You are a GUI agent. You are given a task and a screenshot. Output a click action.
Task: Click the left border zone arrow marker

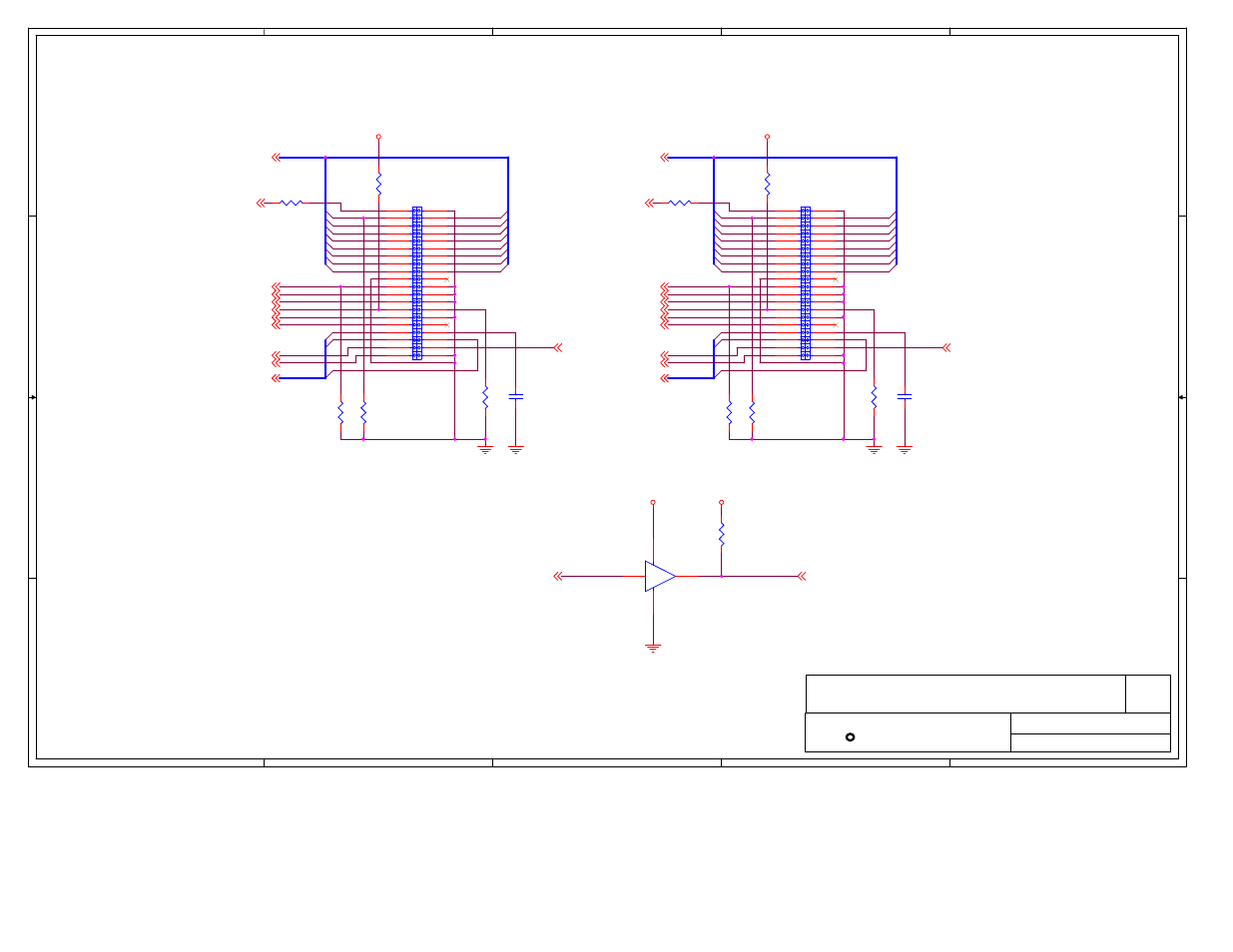tap(33, 397)
